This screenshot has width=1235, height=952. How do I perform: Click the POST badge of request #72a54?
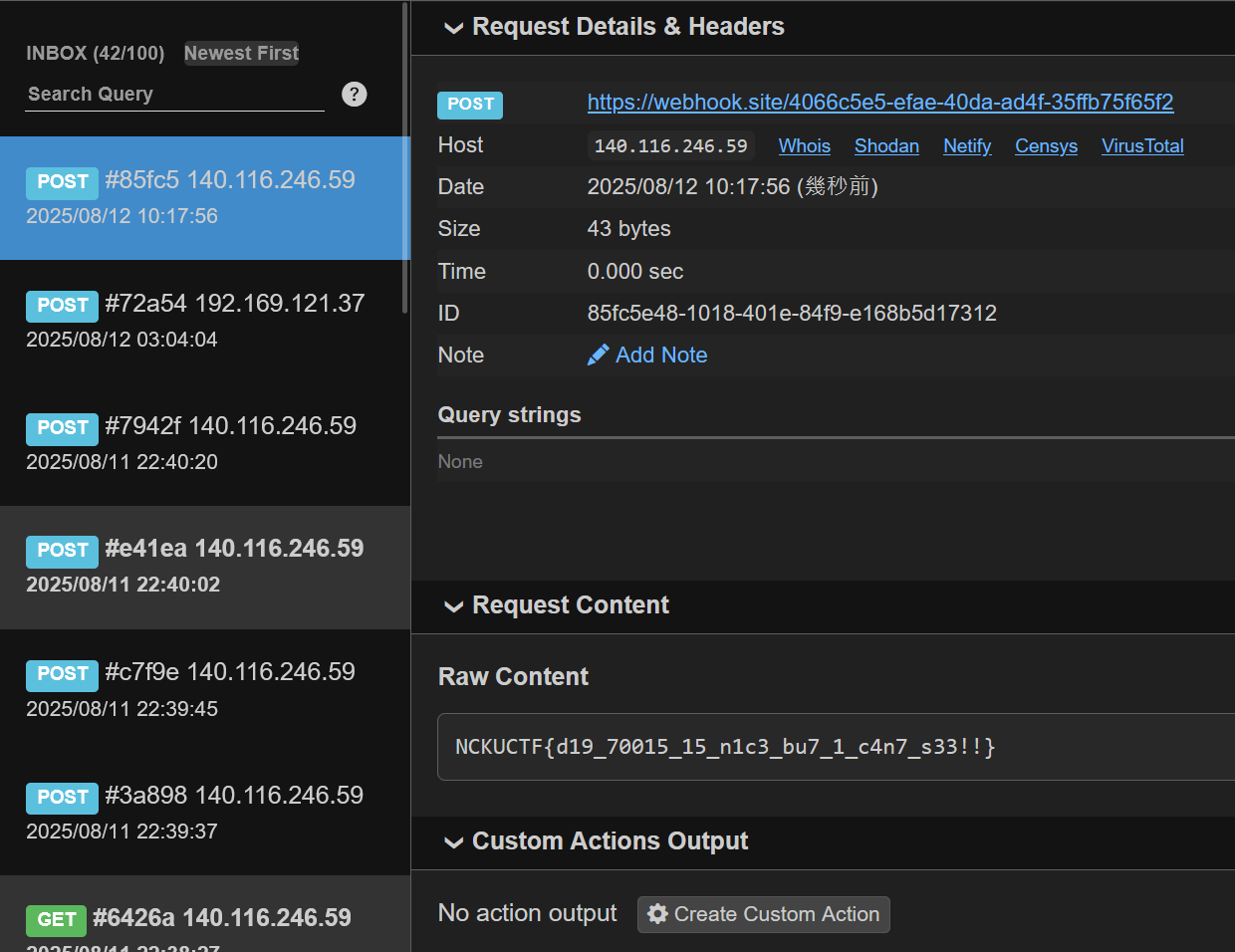point(62,305)
